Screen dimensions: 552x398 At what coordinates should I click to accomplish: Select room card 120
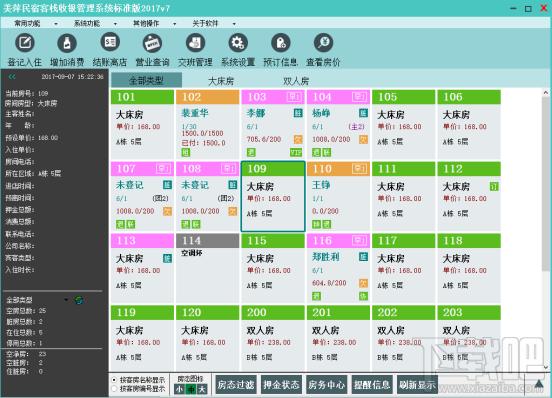208,338
